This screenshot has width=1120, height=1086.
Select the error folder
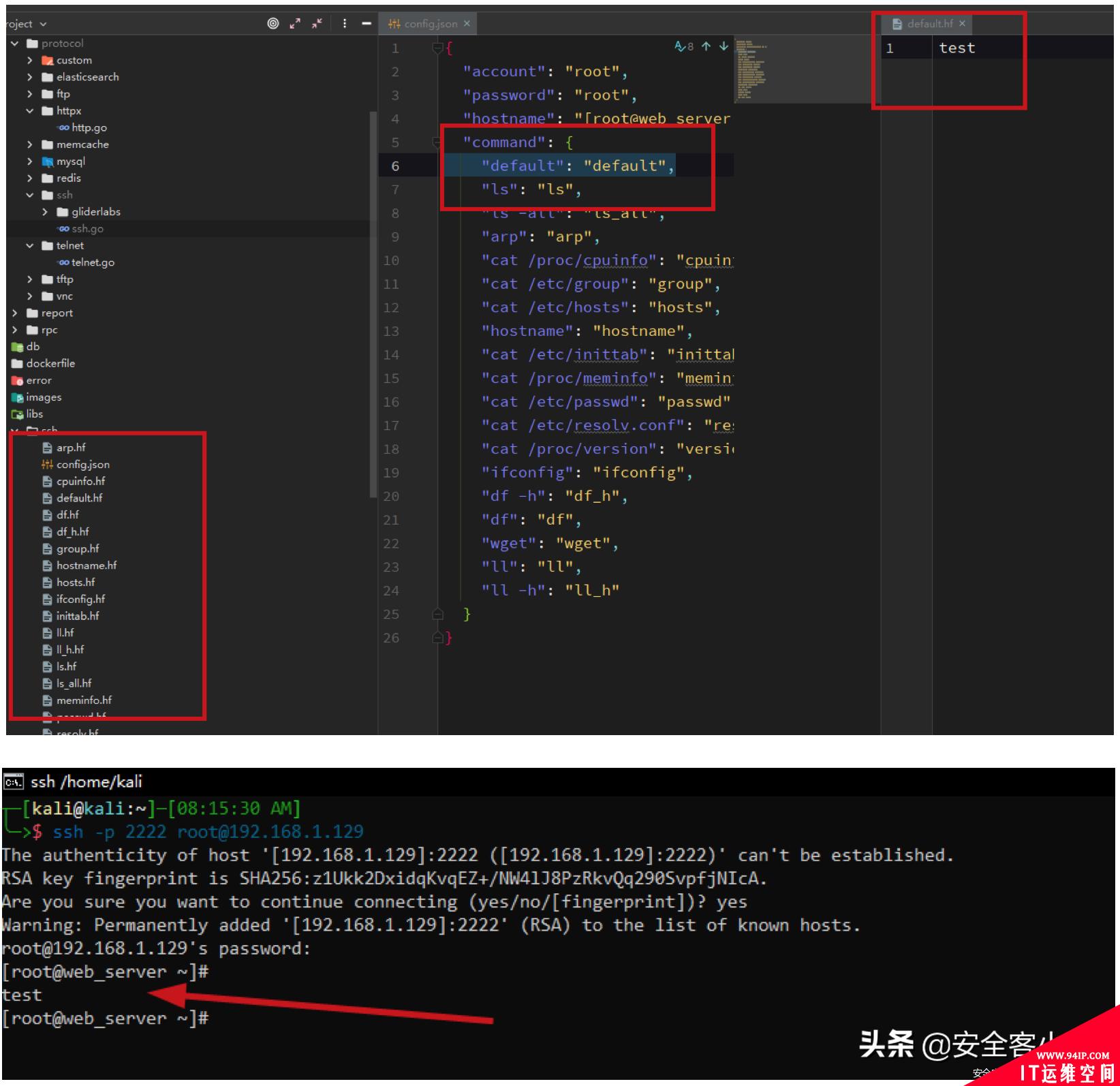coord(32,380)
